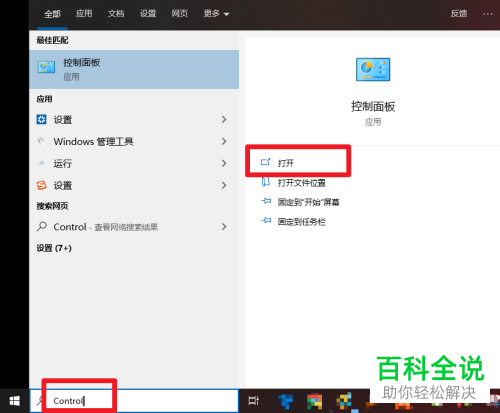
Task: Click the pin icon for 固定到开始屏幕
Action: [x=266, y=201]
